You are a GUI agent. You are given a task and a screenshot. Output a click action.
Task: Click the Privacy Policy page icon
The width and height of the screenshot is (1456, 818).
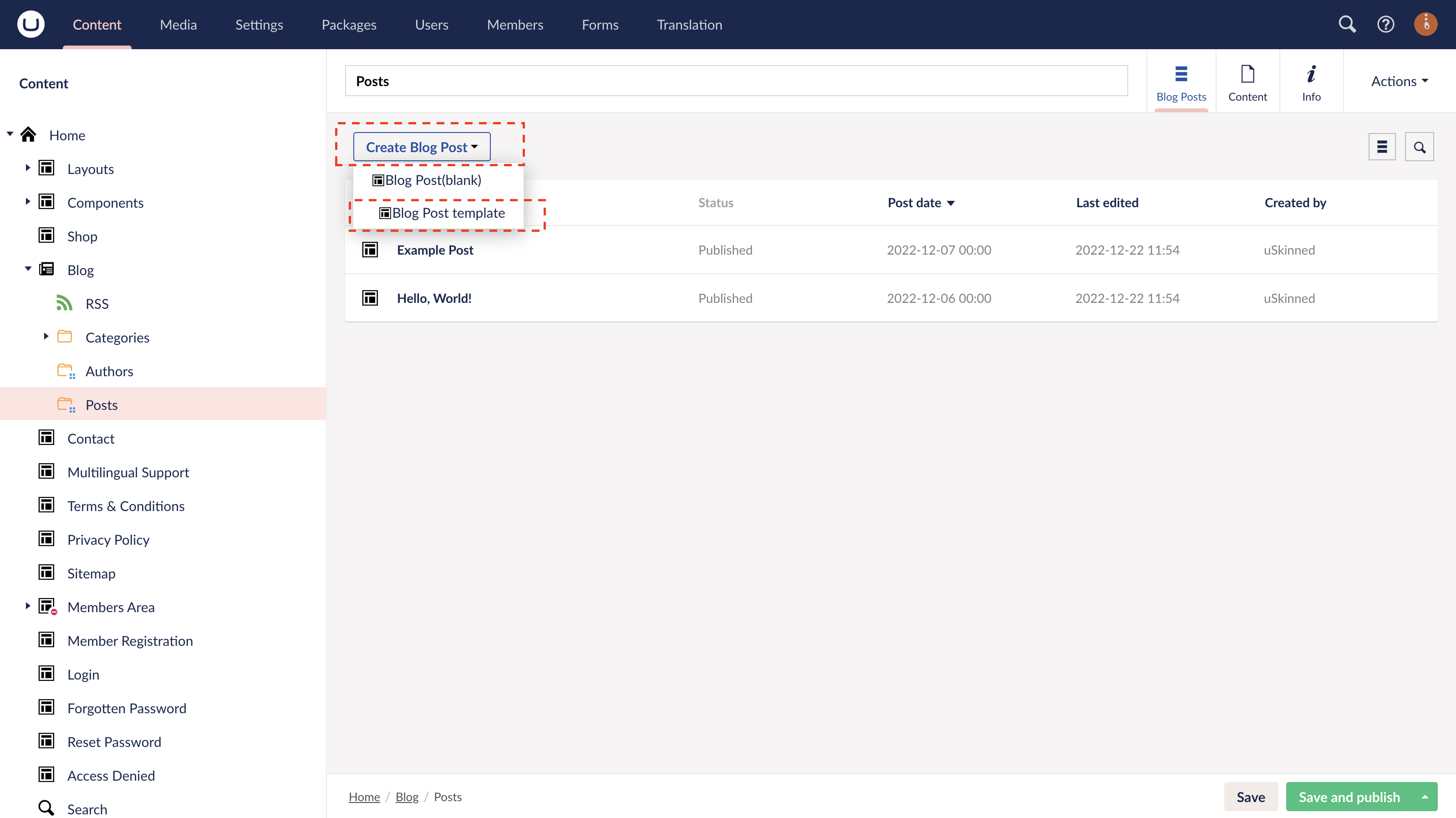46,539
